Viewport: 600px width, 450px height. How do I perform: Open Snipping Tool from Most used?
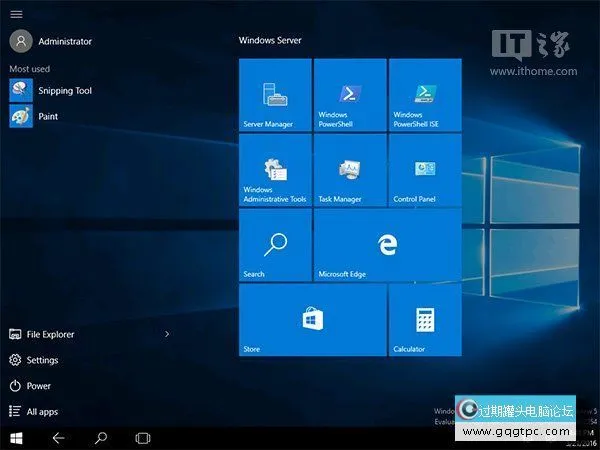click(64, 91)
